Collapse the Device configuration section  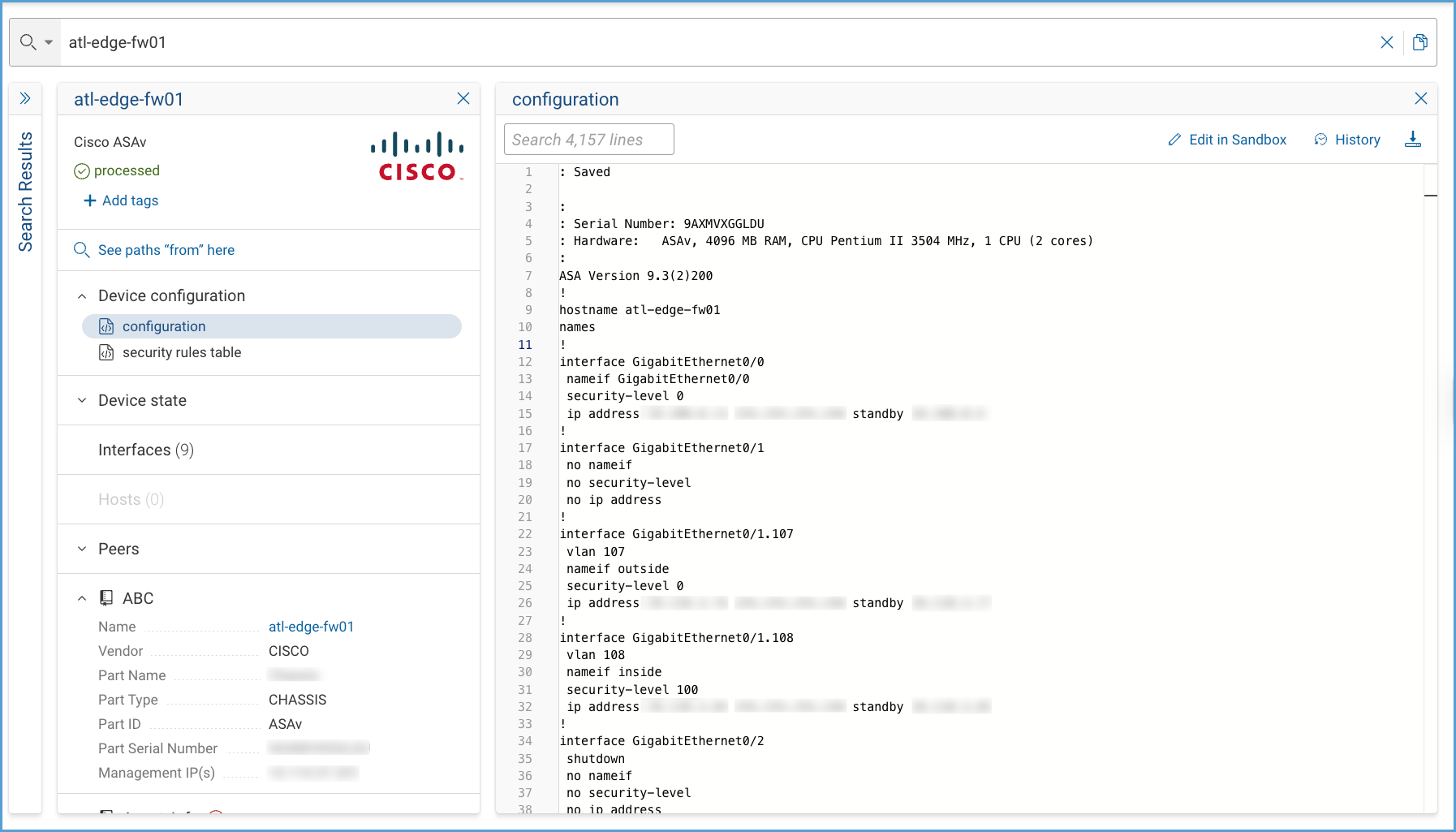[82, 296]
